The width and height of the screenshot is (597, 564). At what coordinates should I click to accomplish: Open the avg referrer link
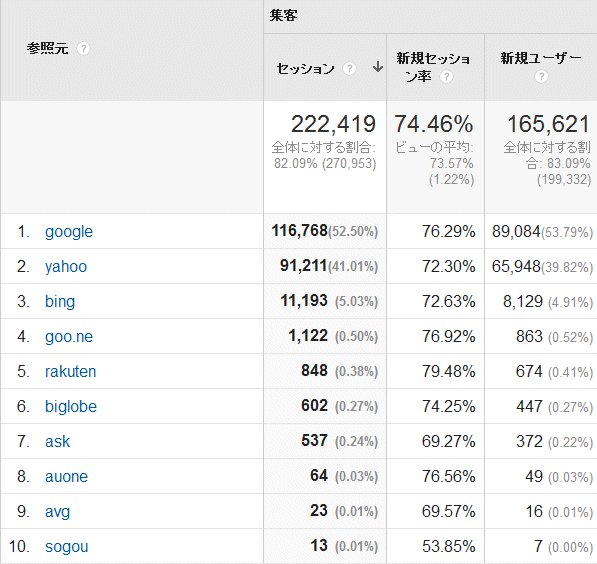pyautogui.click(x=57, y=512)
